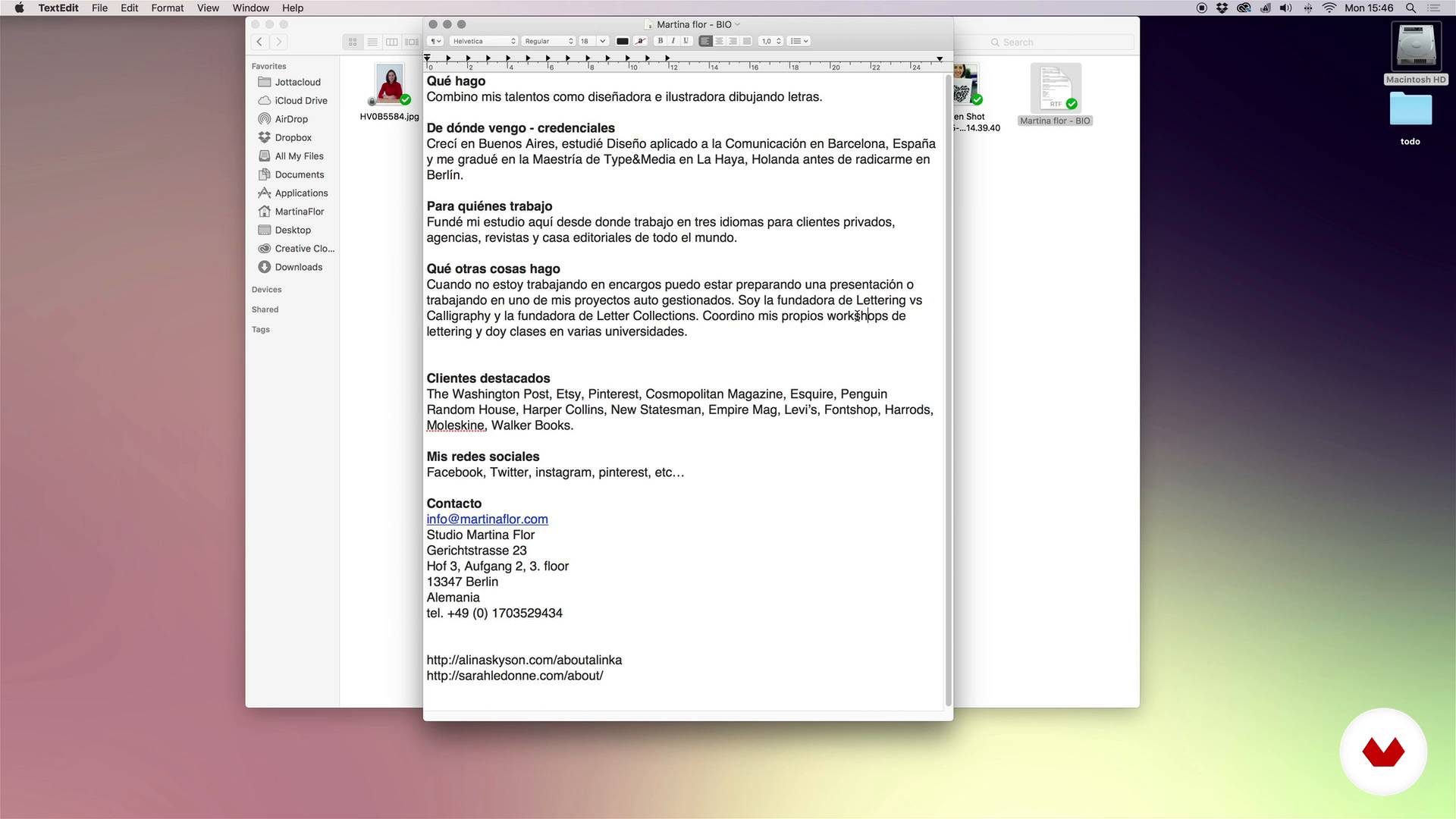Open Spotlight search in menu bar

point(1411,8)
